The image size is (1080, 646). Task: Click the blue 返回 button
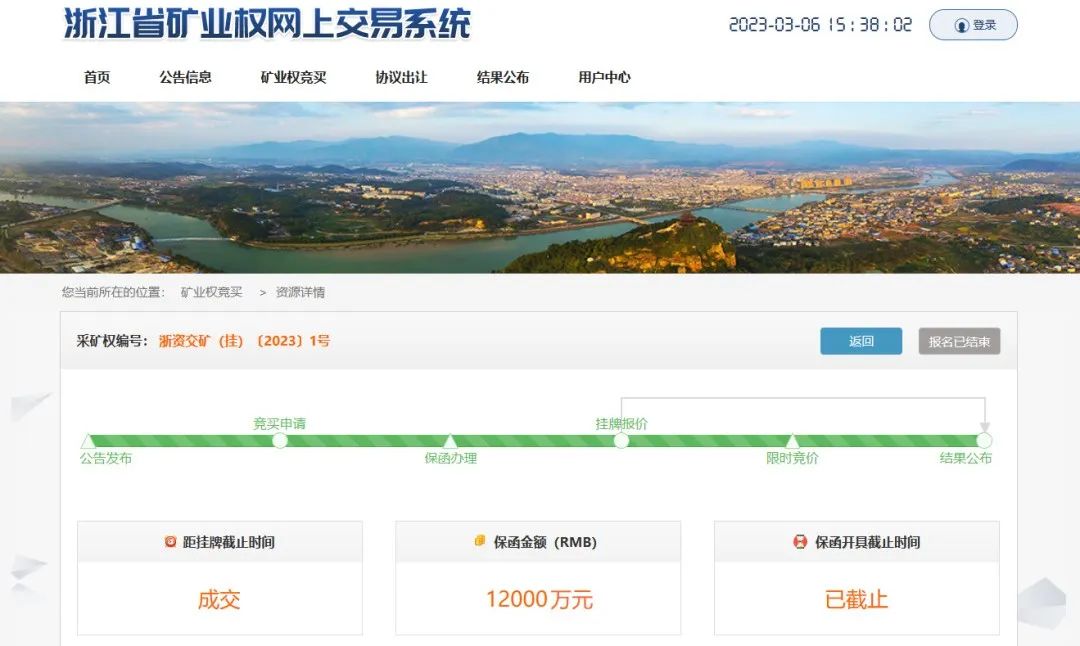click(860, 341)
